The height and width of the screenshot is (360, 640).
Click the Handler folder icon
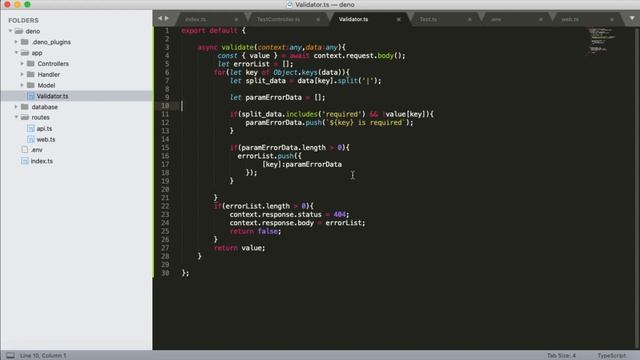coord(31,74)
